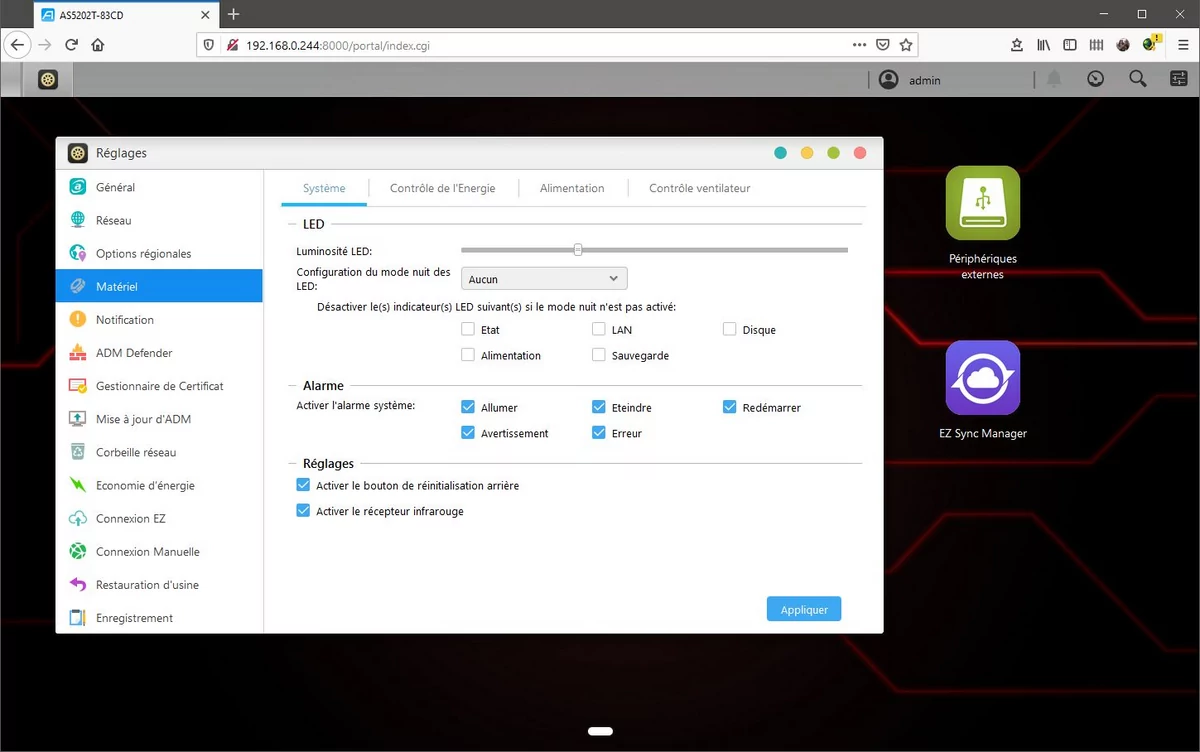Click the teal window control button of Réglages
The image size is (1200, 752).
tap(781, 153)
